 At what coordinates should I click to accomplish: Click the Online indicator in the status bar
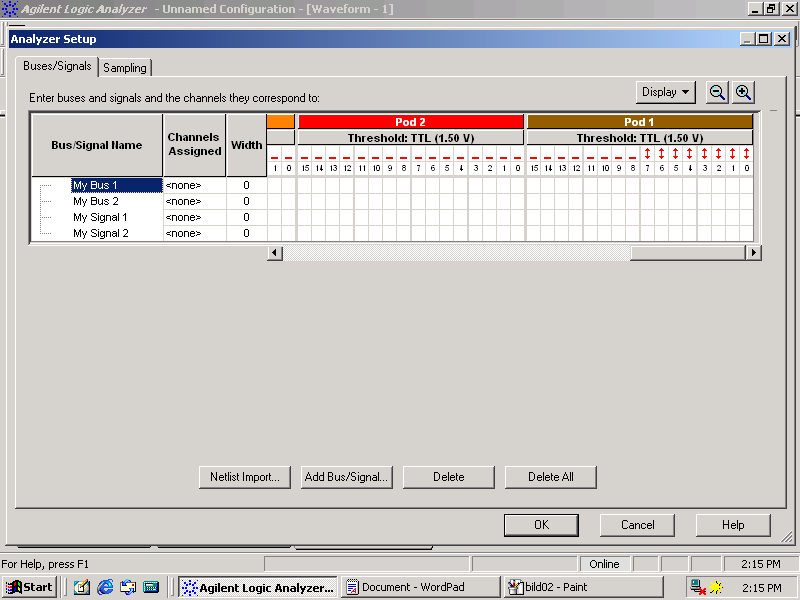point(605,564)
